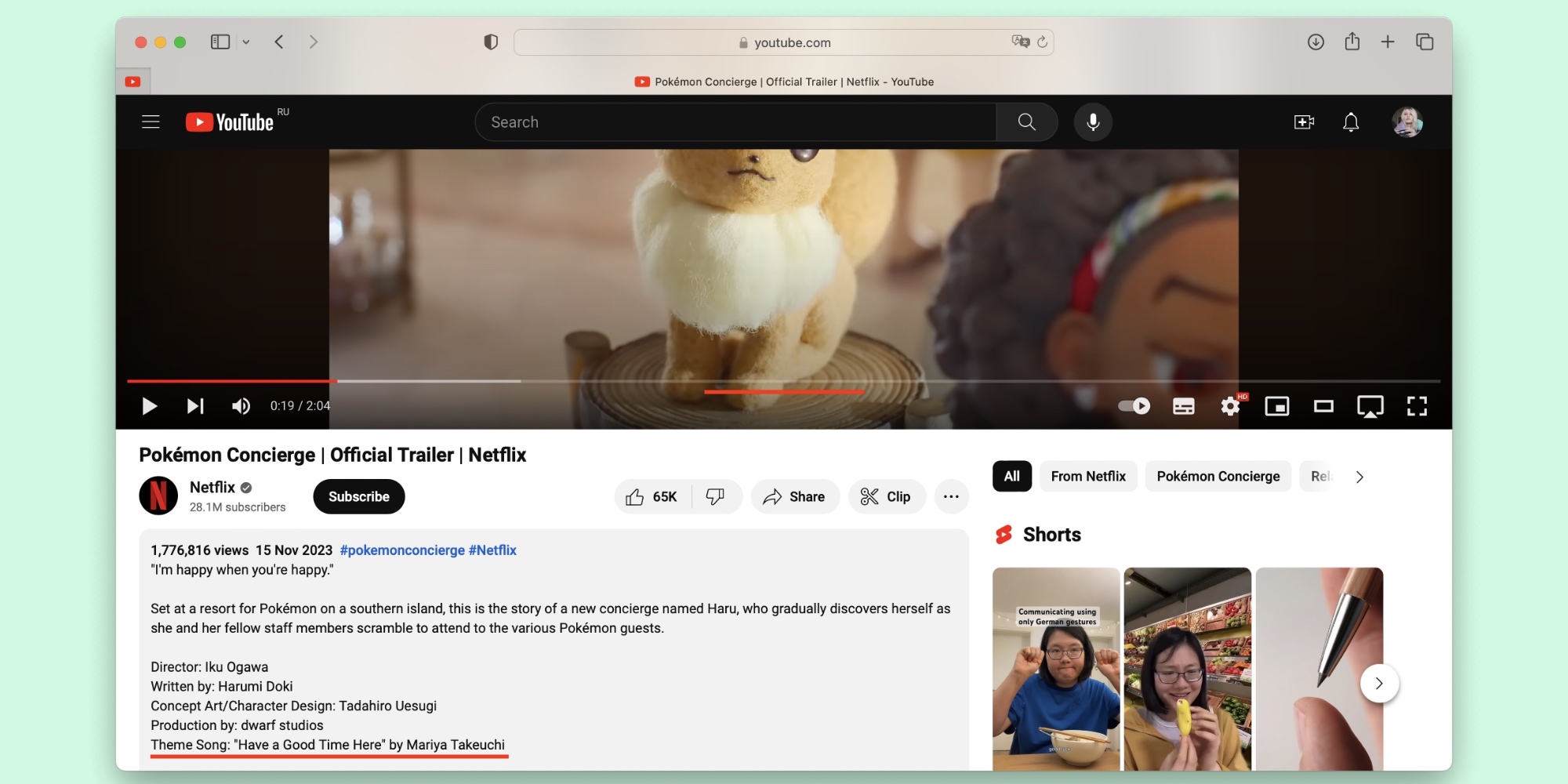Image resolution: width=1568 pixels, height=784 pixels.
Task: Click the search magnifier button
Action: (x=1026, y=122)
